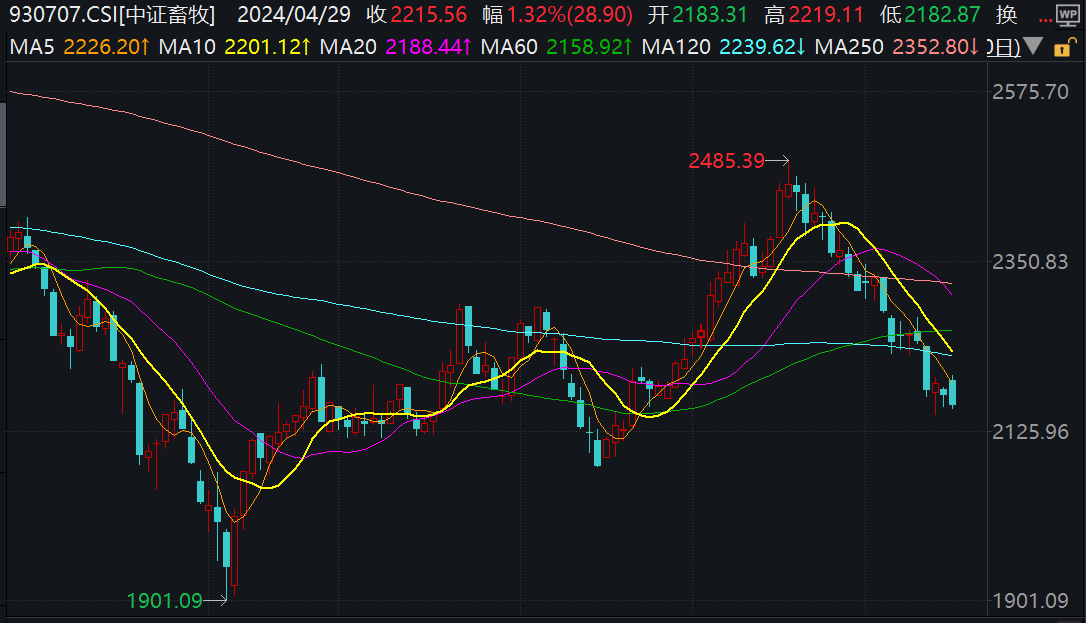Image resolution: width=1086 pixels, height=623 pixels.
Task: Click the 1901.09 low price marker
Action: click(x=164, y=600)
